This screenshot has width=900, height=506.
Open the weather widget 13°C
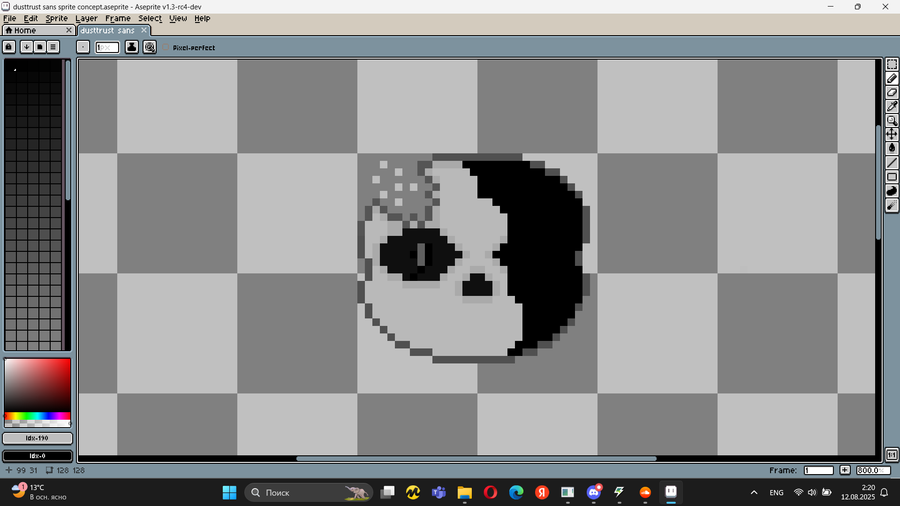(x=38, y=492)
